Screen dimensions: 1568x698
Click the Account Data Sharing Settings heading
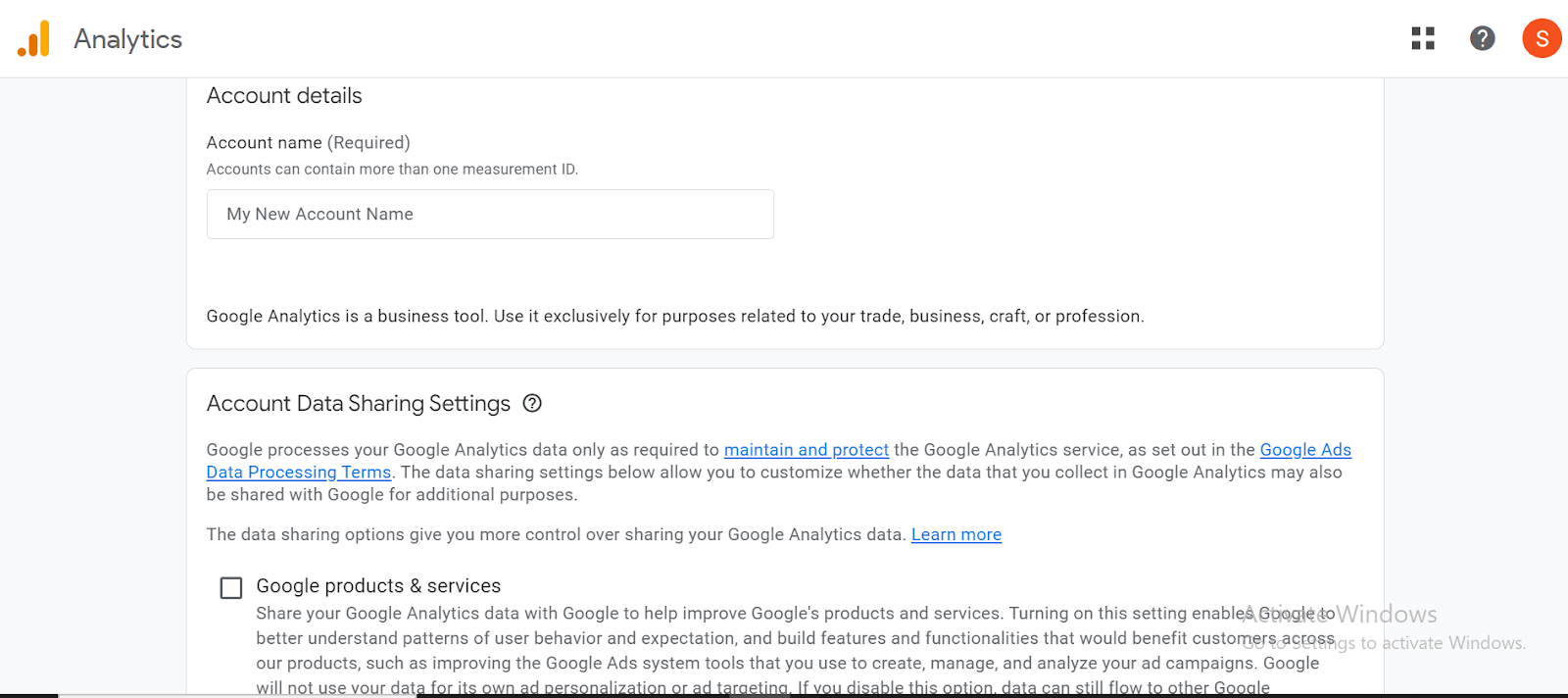(359, 404)
